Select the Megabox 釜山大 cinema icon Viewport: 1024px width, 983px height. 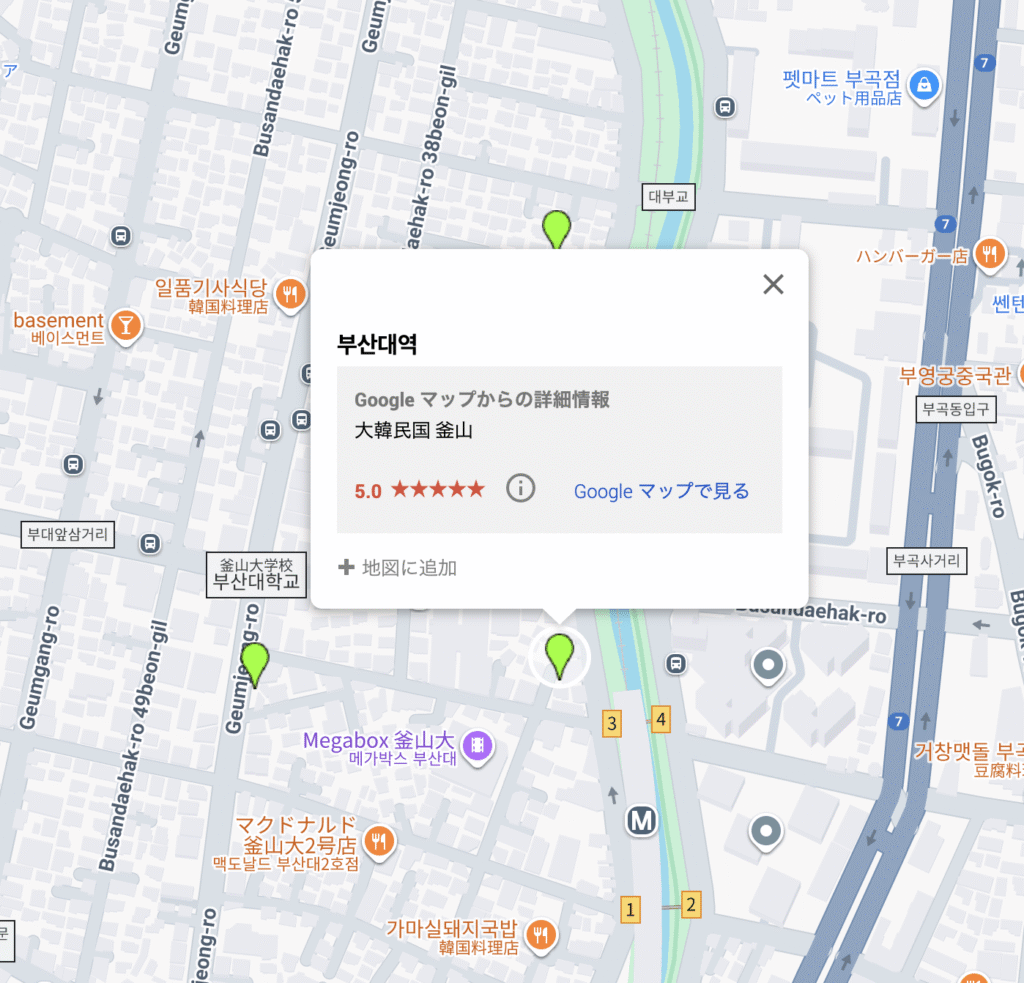pos(480,744)
